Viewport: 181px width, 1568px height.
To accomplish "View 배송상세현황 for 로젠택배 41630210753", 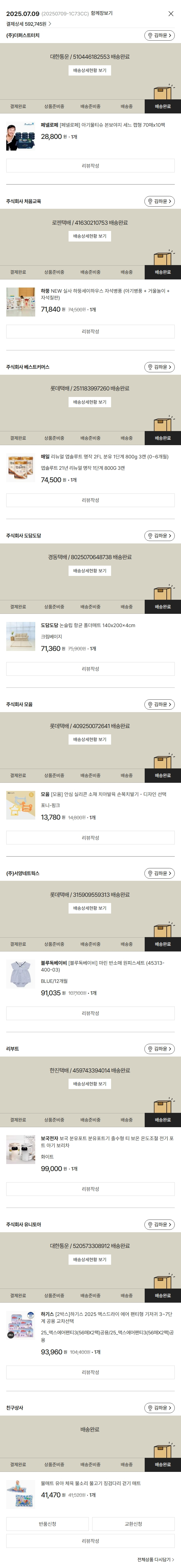I will (90, 236).
